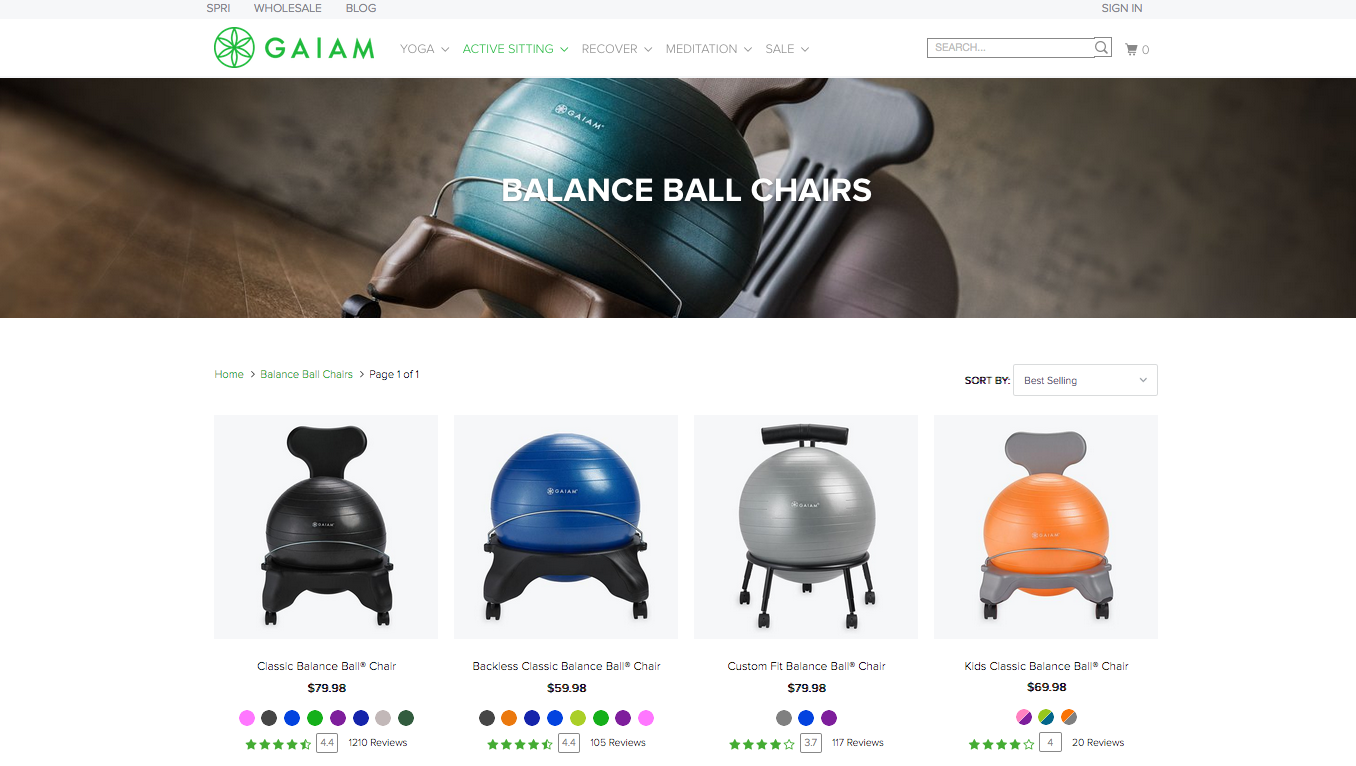The image size is (1356, 766).
Task: Expand the Yoga menu
Action: coord(424,49)
